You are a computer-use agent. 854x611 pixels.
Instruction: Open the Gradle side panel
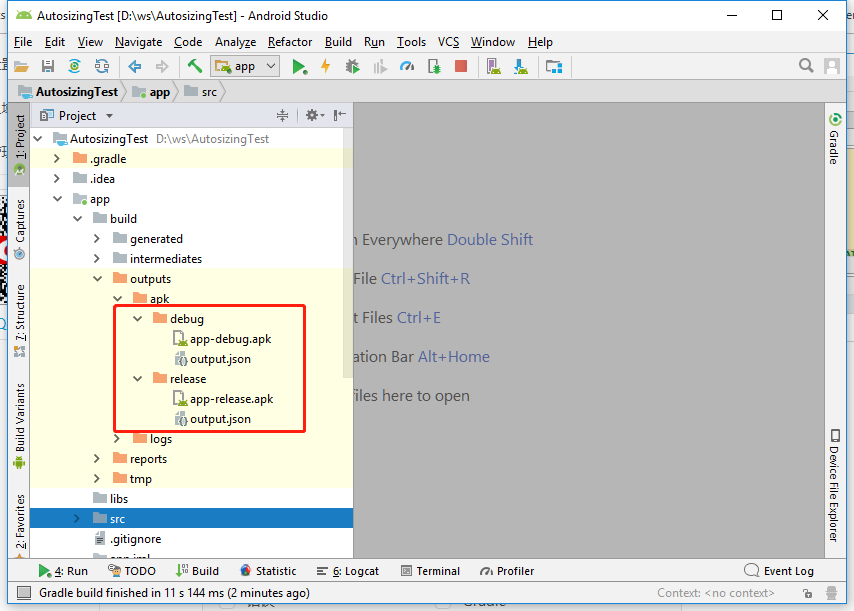point(834,138)
